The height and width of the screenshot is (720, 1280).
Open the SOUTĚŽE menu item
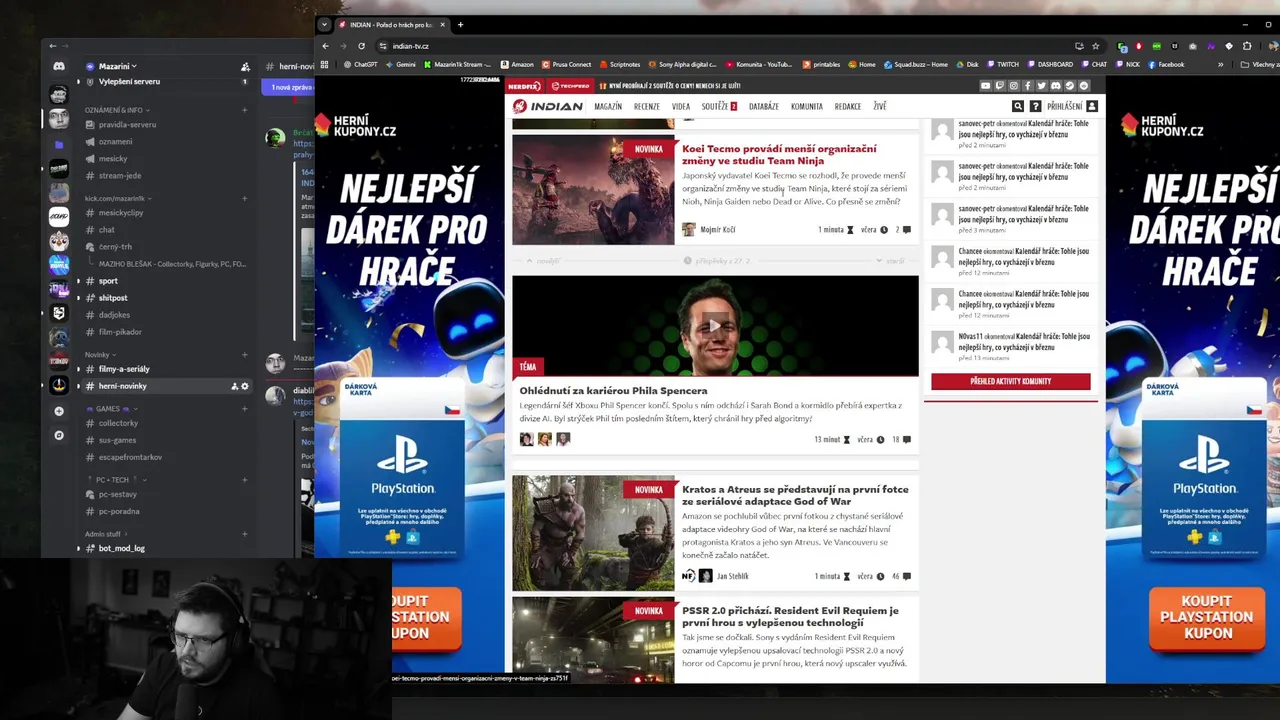point(719,106)
